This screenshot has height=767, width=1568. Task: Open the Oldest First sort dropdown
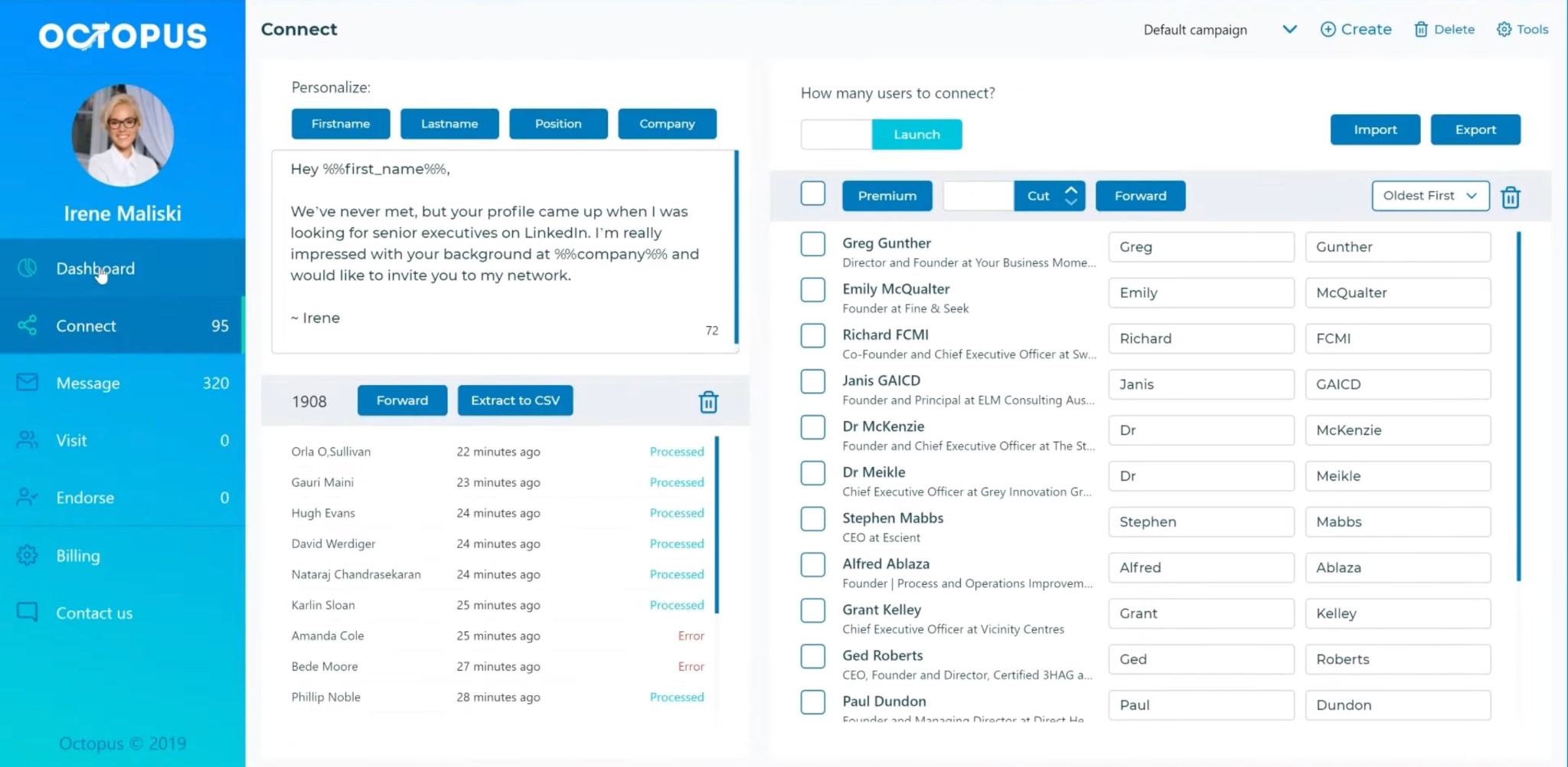[1430, 196]
